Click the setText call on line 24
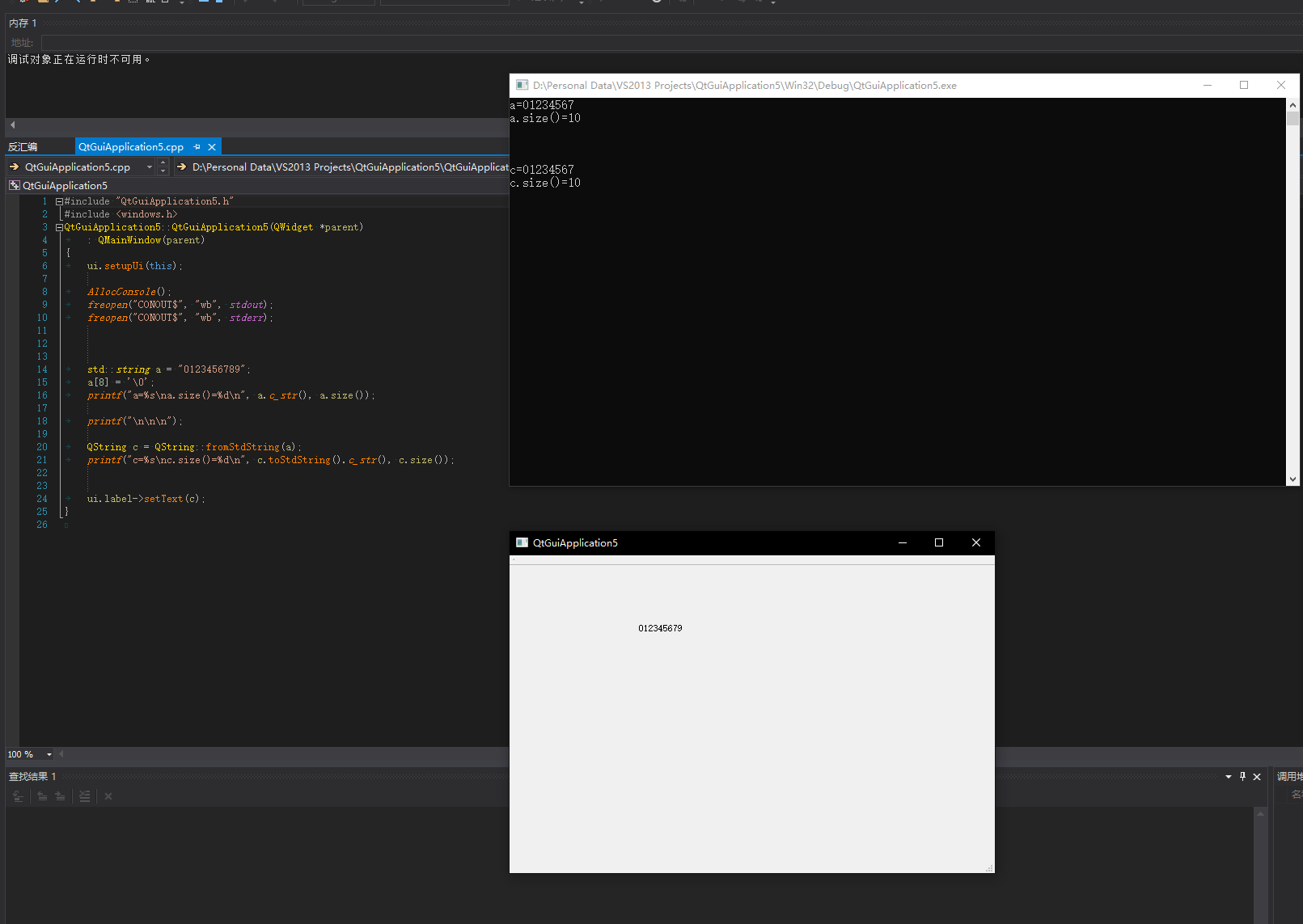Screen dimensions: 1303x924 pos(163,499)
